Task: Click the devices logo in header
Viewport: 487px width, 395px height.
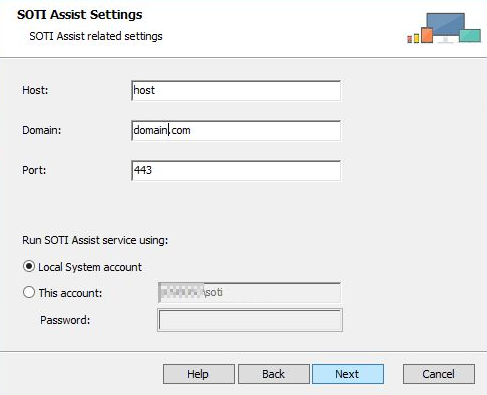Action: point(444,28)
